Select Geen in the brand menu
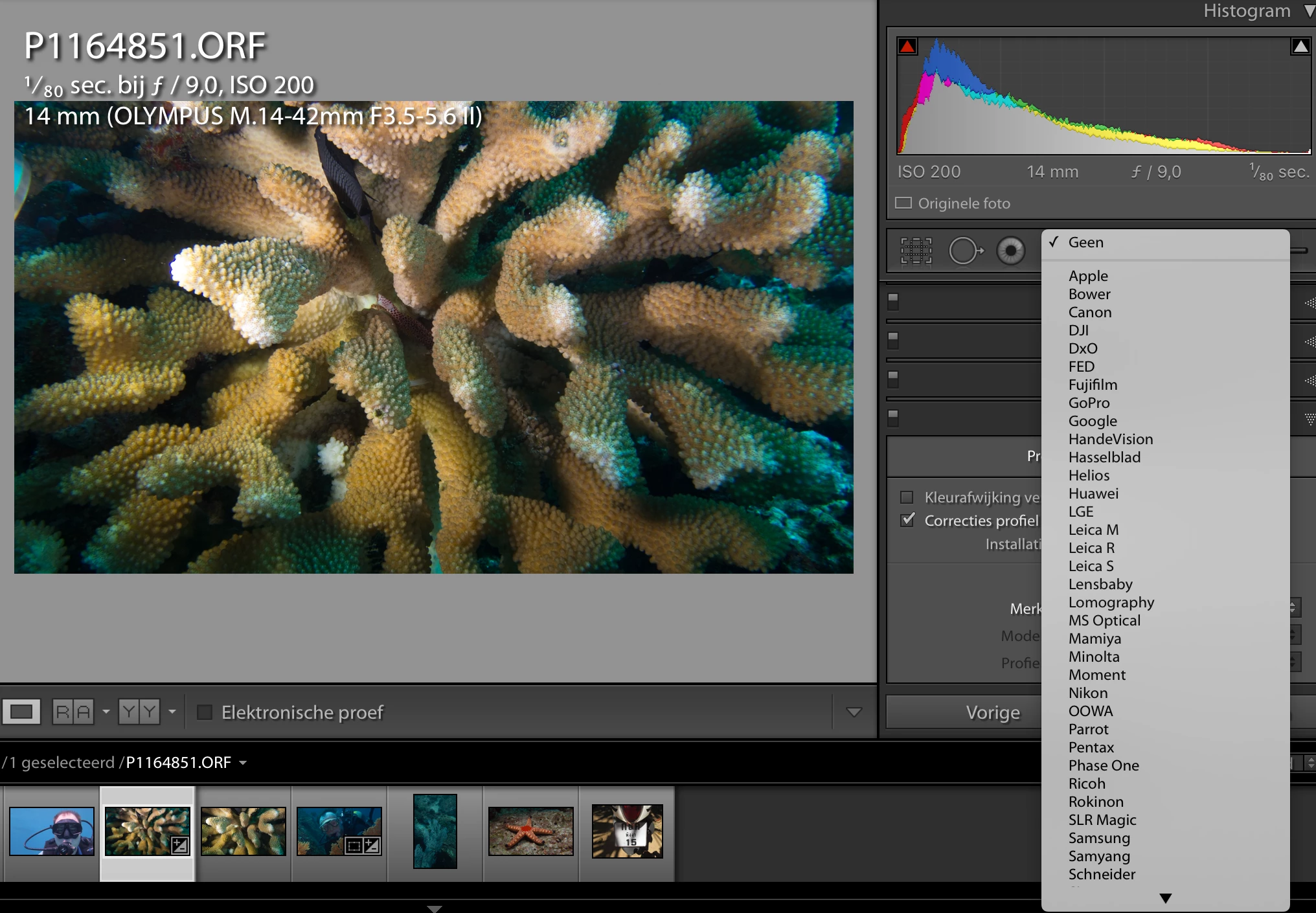This screenshot has height=913, width=1316. [x=1086, y=242]
